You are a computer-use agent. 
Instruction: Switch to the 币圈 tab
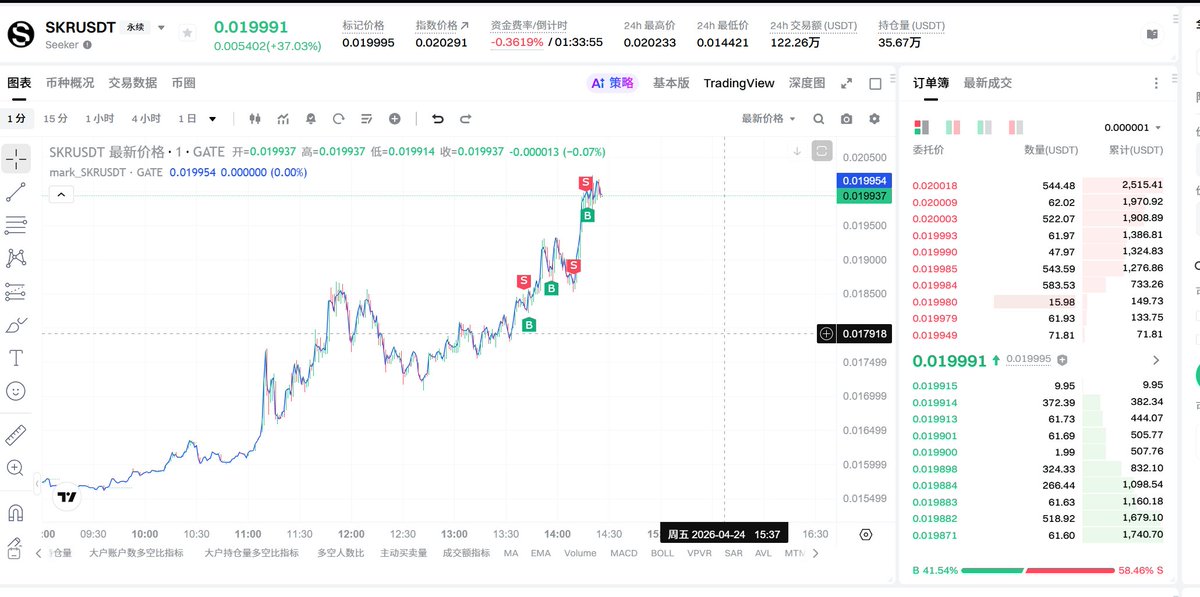point(184,83)
